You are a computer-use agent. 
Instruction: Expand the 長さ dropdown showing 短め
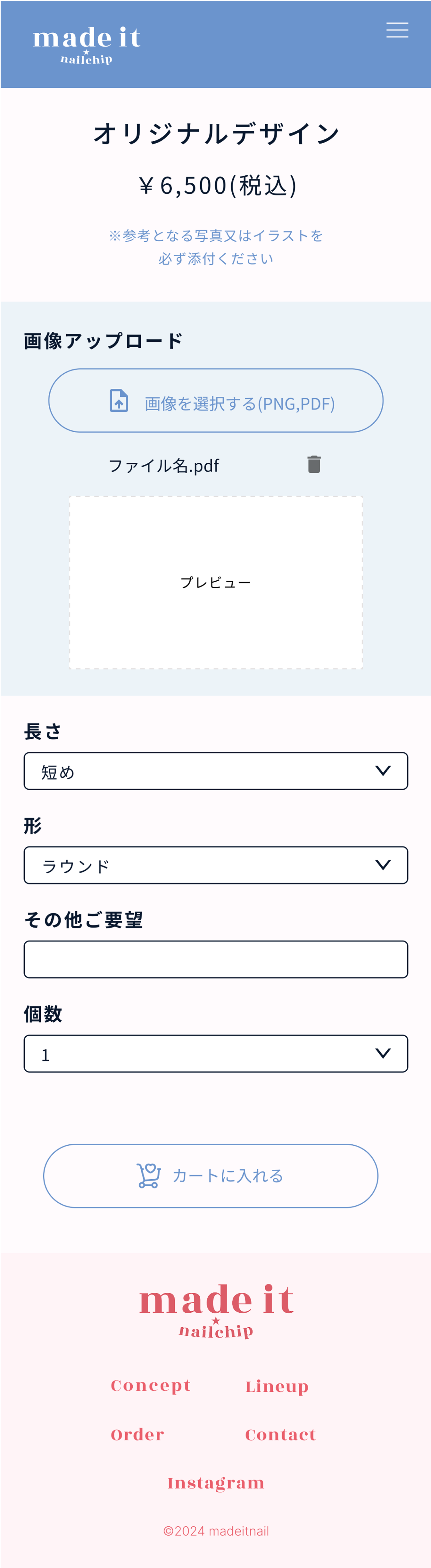click(215, 771)
